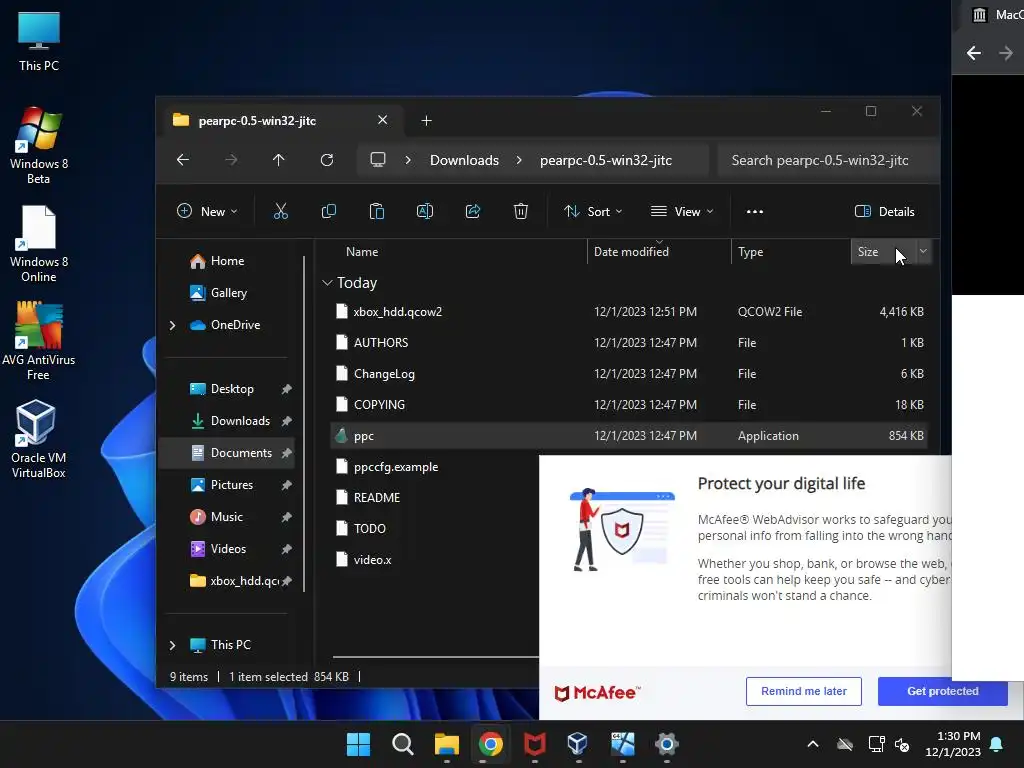
Task: Click the Rename icon in toolbar
Action: [424, 211]
